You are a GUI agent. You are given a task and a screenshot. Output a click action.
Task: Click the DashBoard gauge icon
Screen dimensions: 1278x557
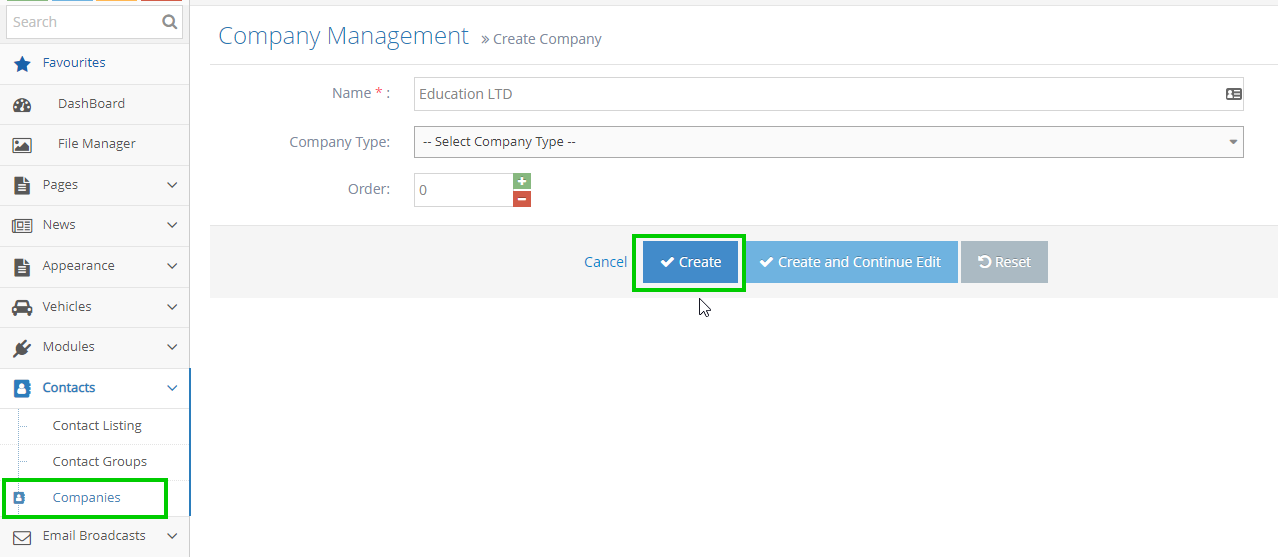(22, 104)
